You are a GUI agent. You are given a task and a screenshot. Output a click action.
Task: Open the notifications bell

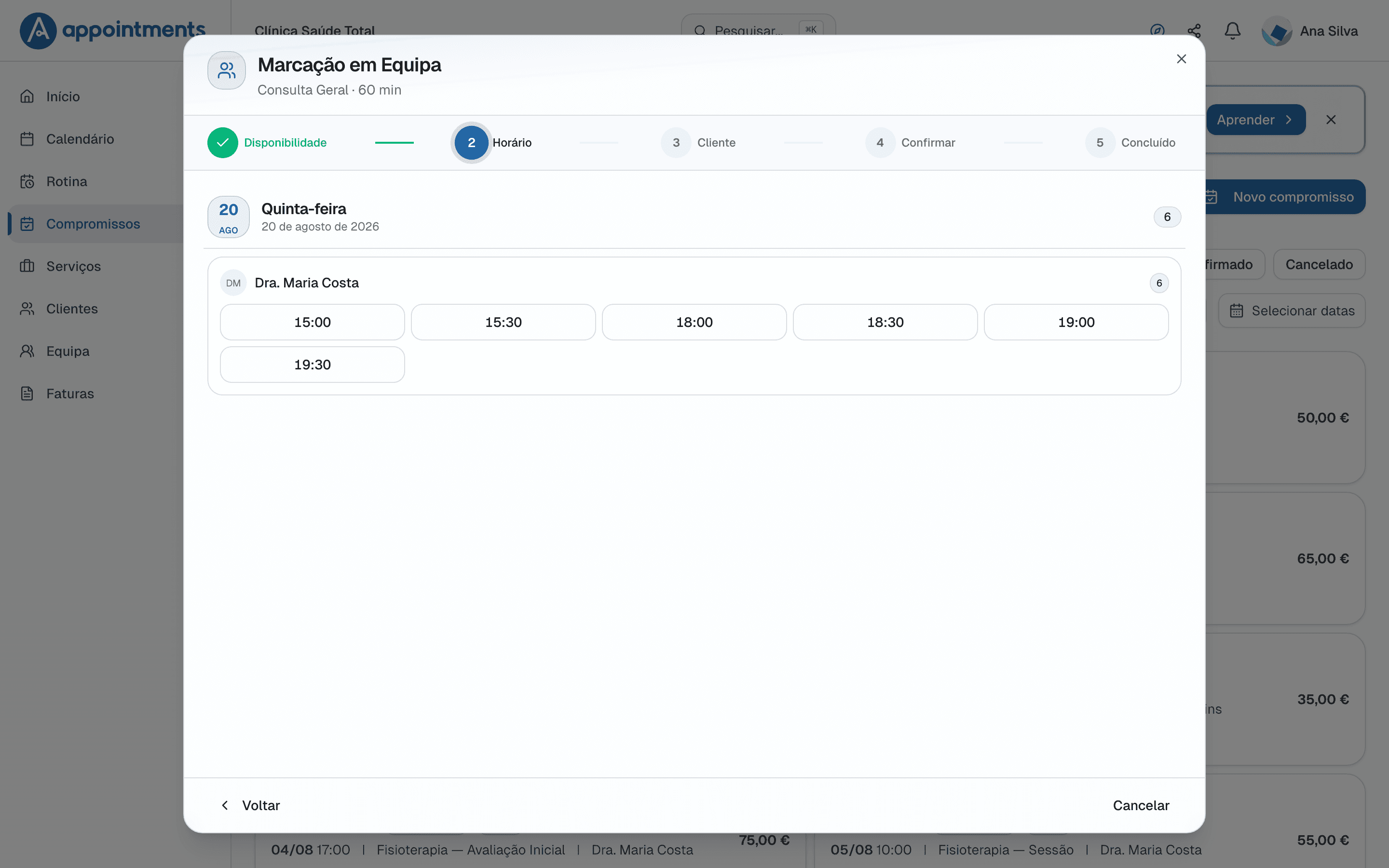click(1232, 31)
